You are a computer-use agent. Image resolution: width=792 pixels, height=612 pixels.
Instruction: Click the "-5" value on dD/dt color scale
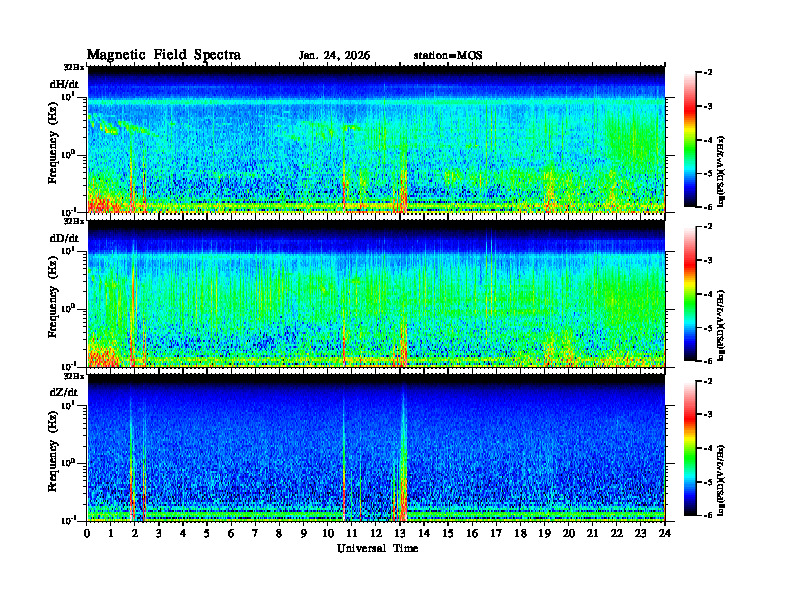pyautogui.click(x=708, y=328)
